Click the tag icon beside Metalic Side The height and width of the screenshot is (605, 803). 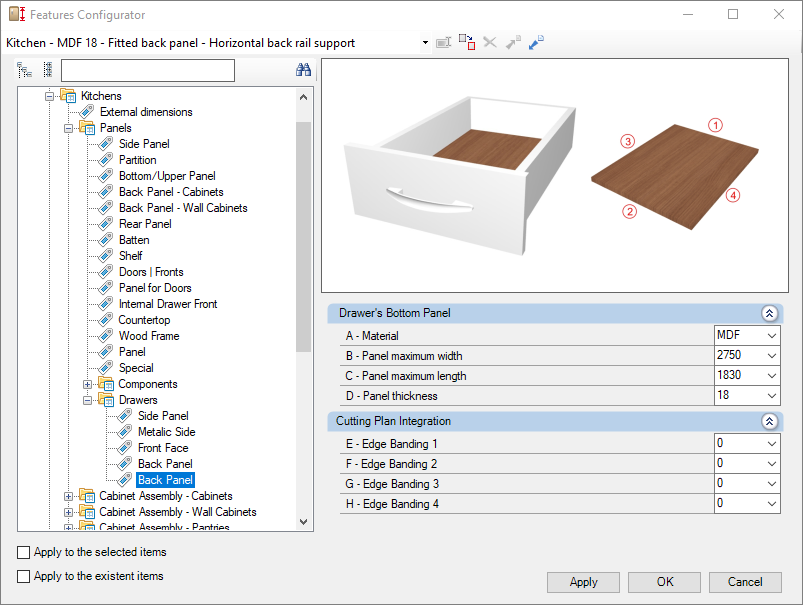point(124,432)
